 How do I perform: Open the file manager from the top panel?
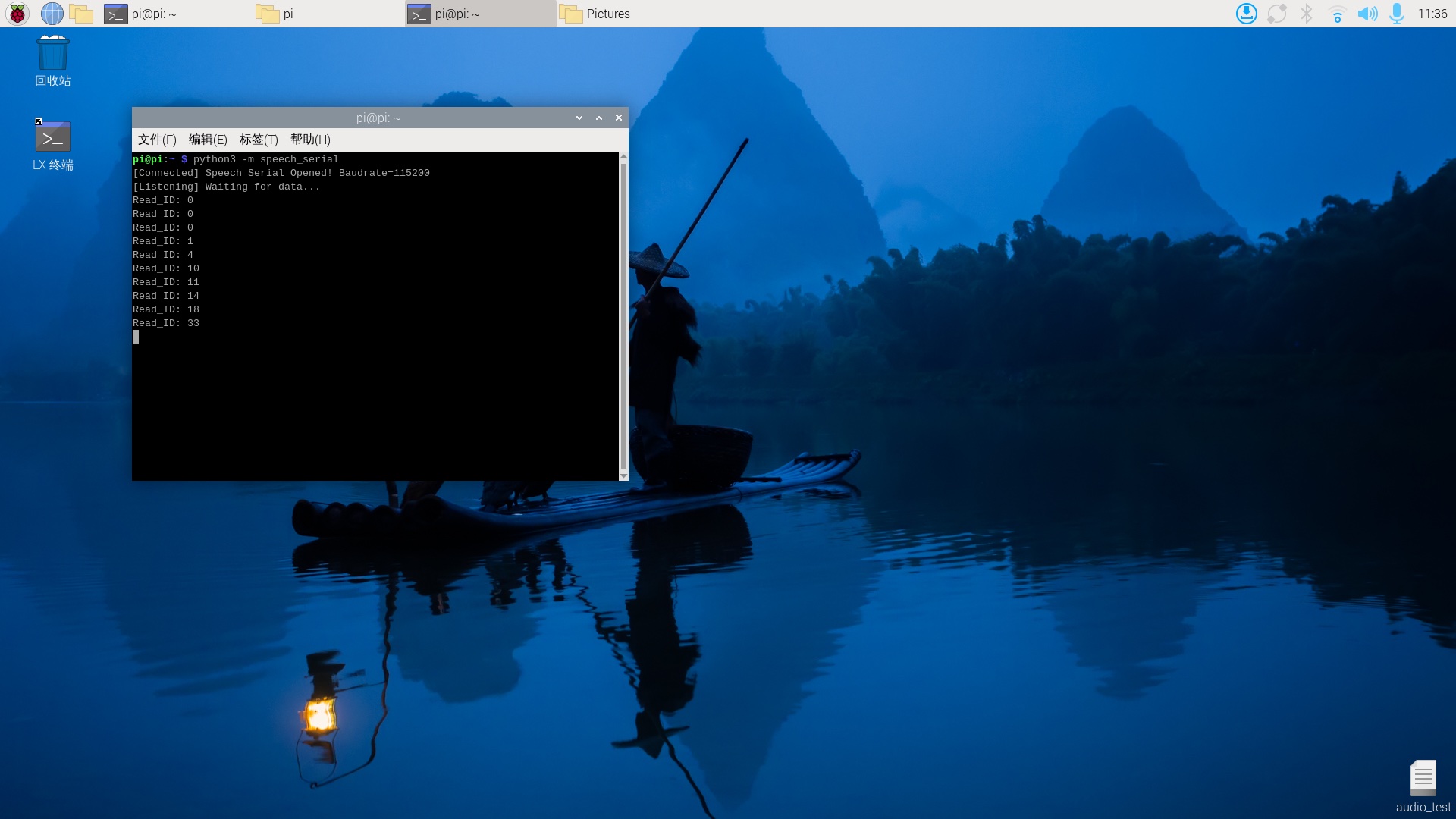click(x=81, y=14)
